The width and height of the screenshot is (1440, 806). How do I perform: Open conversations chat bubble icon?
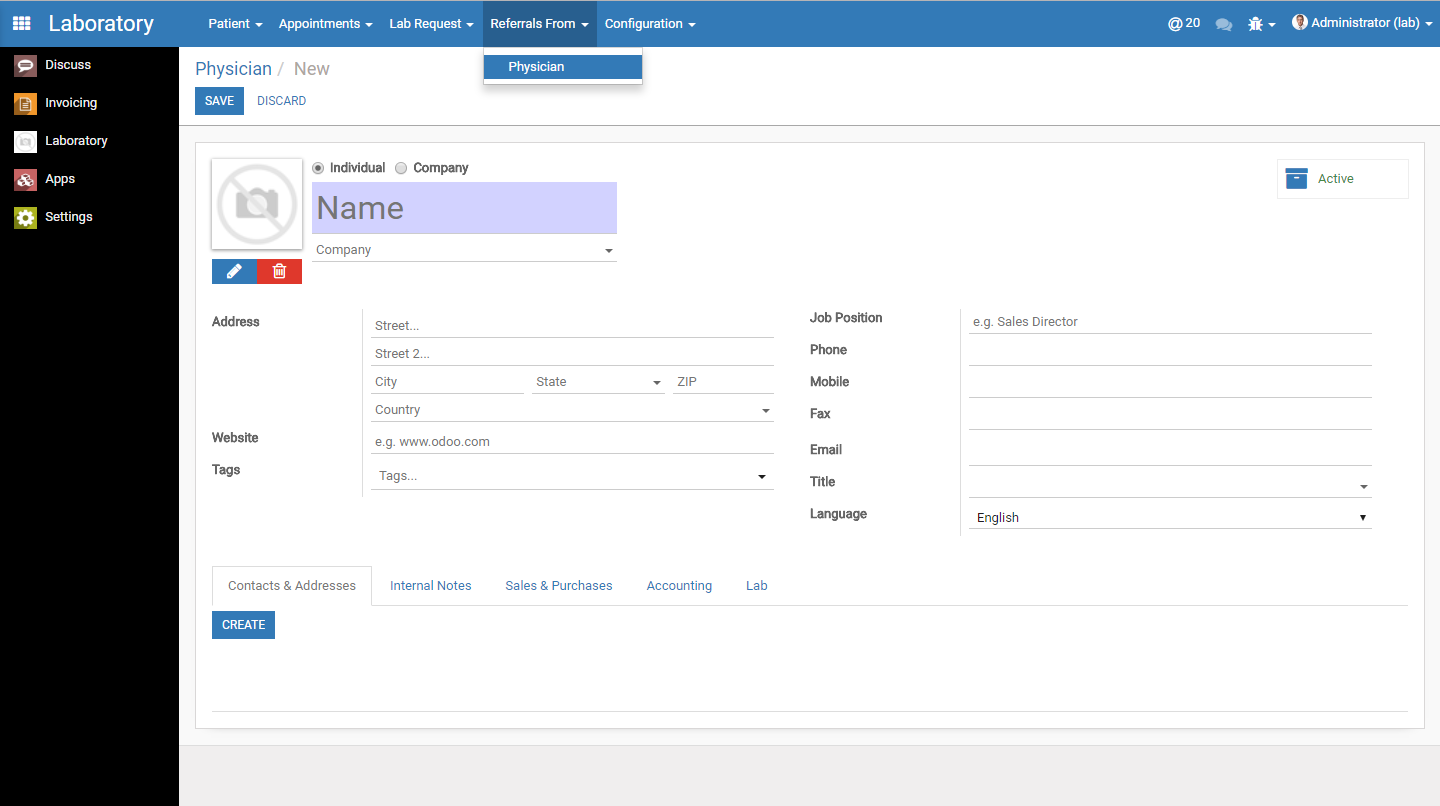[1223, 24]
